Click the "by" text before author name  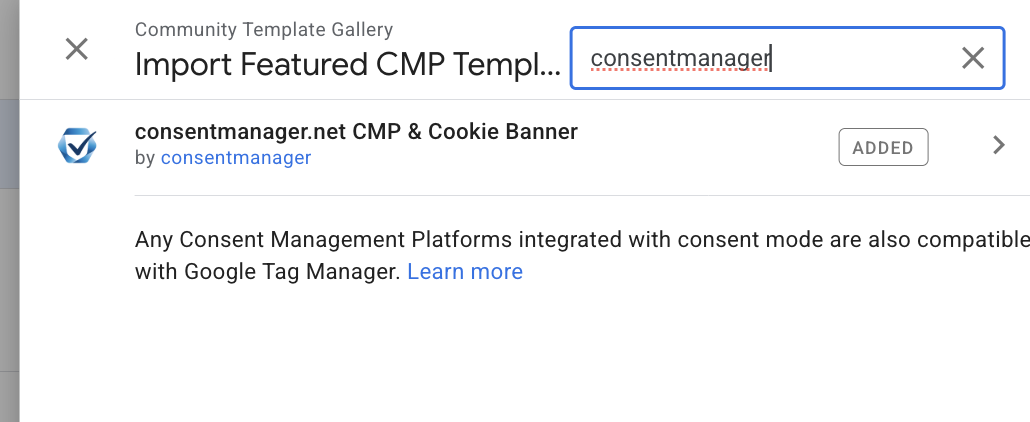[145, 158]
